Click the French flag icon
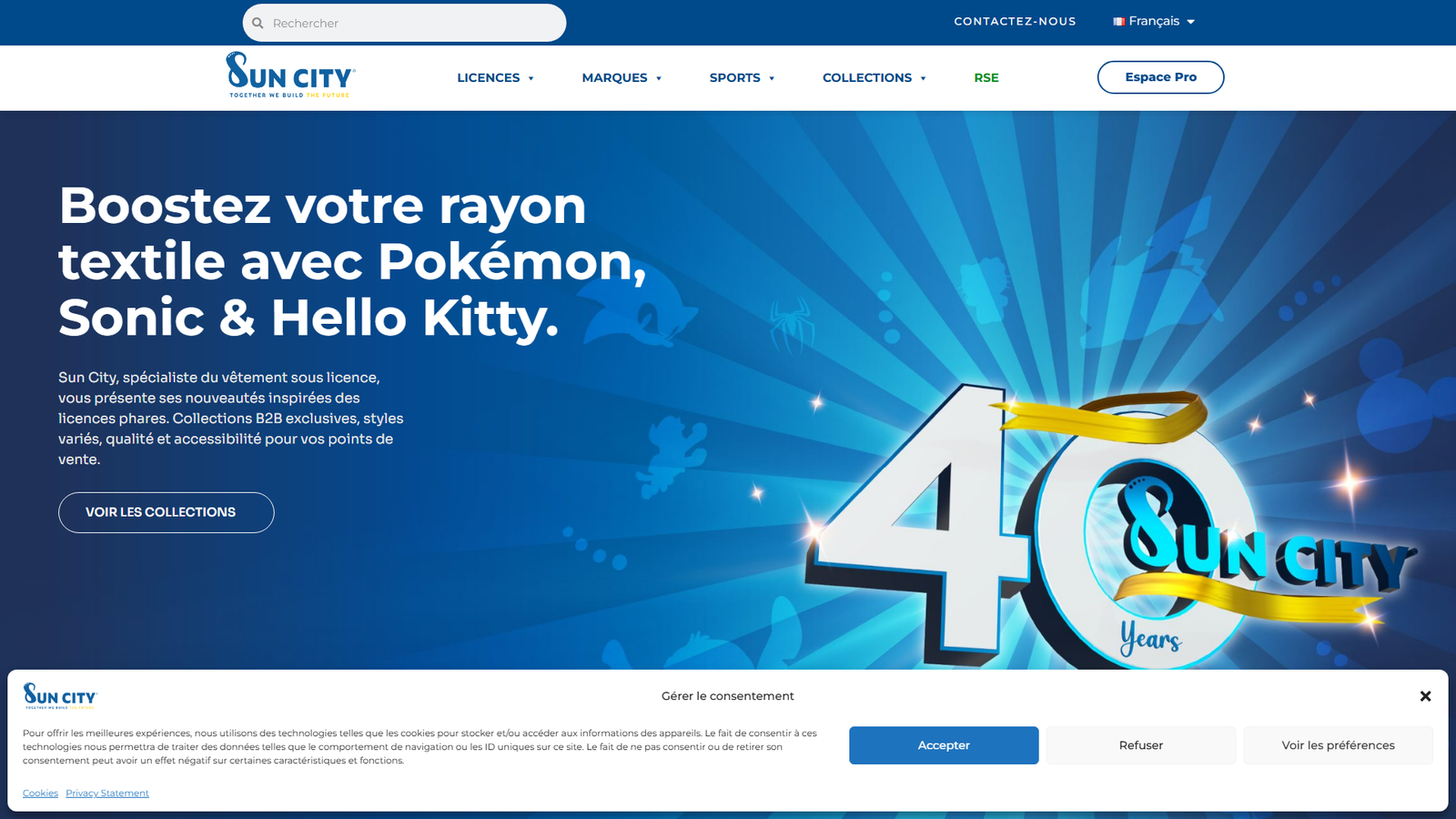1456x819 pixels. coord(1118,22)
